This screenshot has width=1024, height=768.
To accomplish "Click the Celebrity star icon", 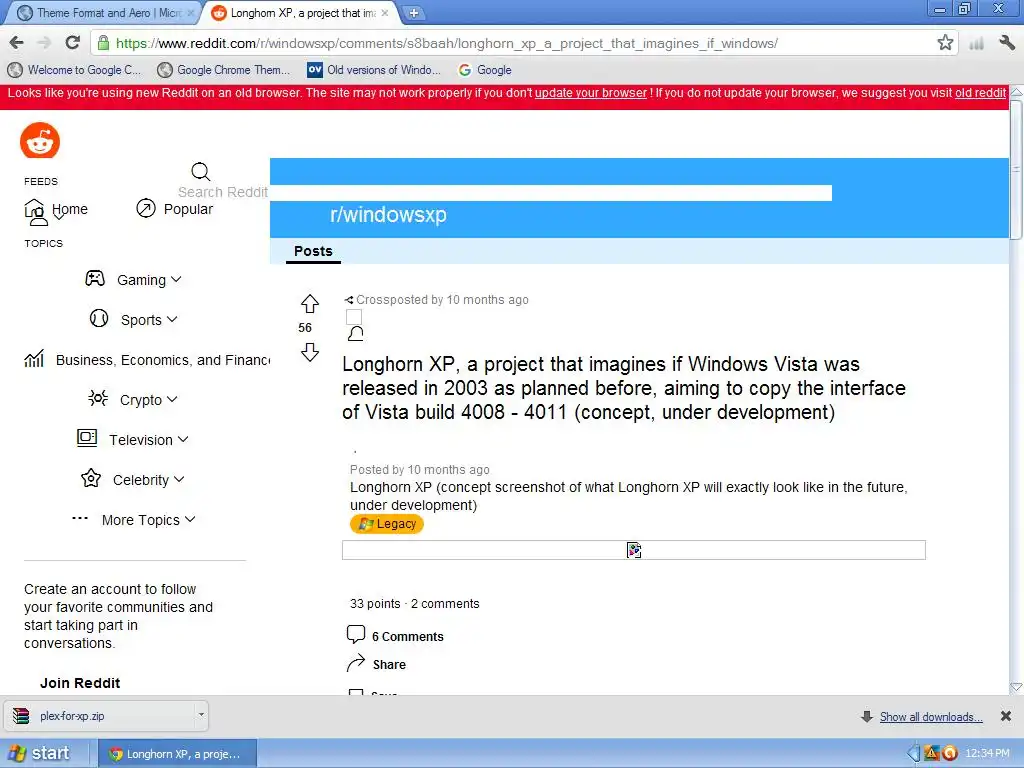I will tap(91, 479).
